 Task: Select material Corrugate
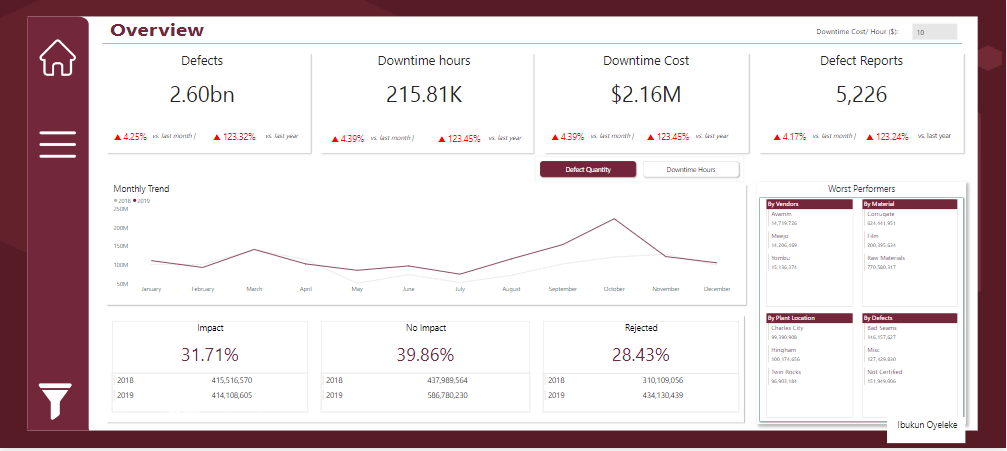[x=880, y=214]
